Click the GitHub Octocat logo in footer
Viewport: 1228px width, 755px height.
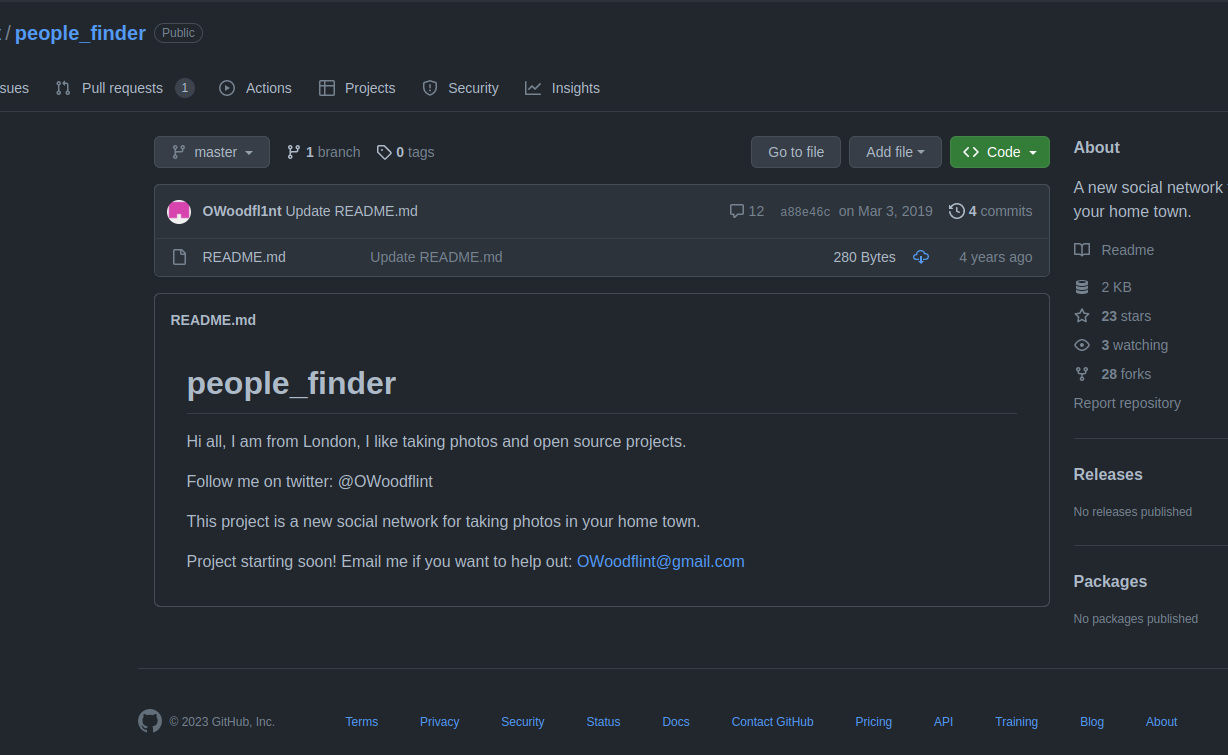tap(150, 721)
